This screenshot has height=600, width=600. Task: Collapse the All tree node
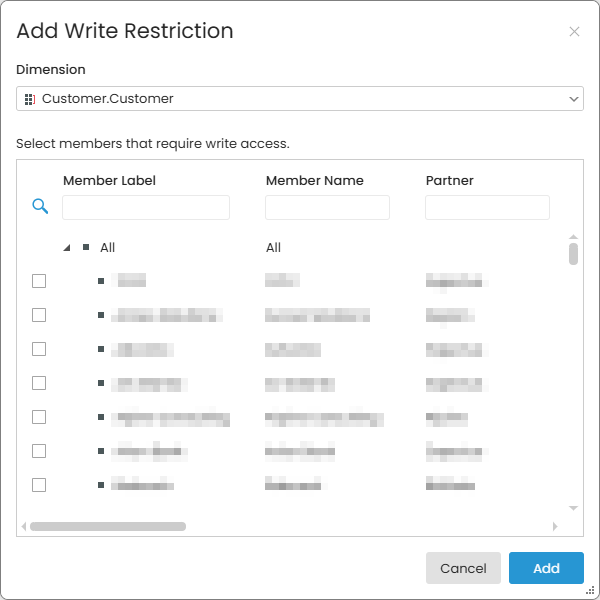(x=67, y=248)
